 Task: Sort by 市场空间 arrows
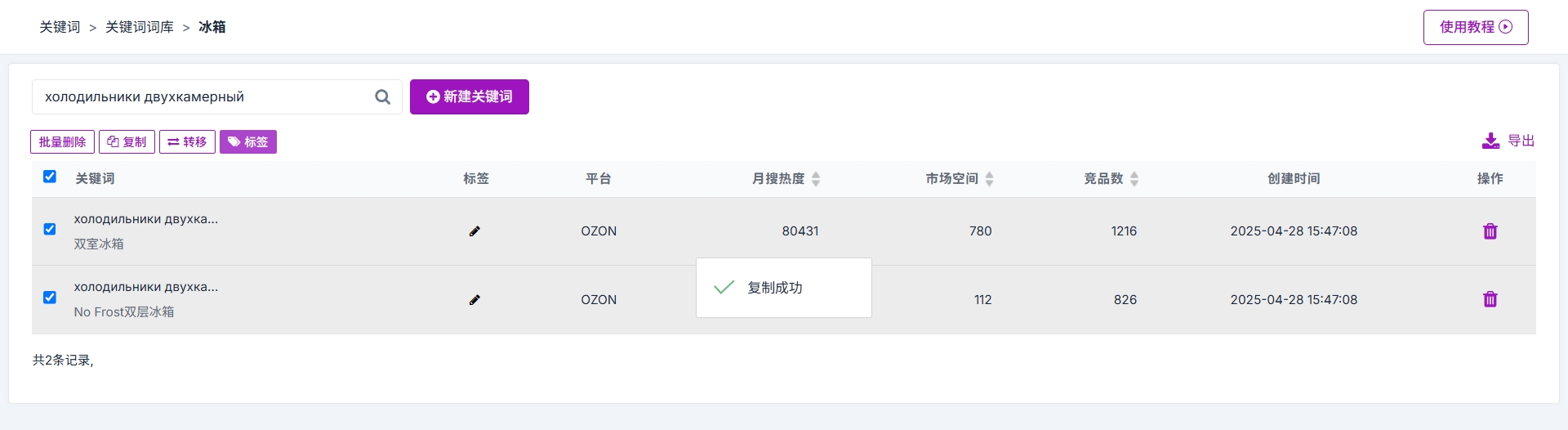pyautogui.click(x=989, y=179)
